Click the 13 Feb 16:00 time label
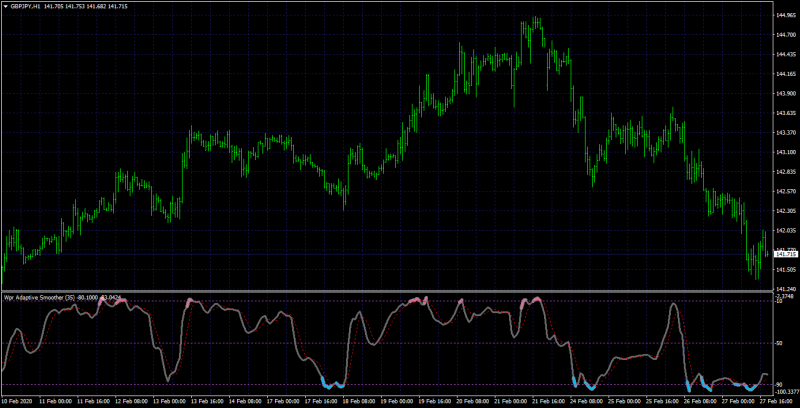800x408 pixels. click(x=207, y=402)
